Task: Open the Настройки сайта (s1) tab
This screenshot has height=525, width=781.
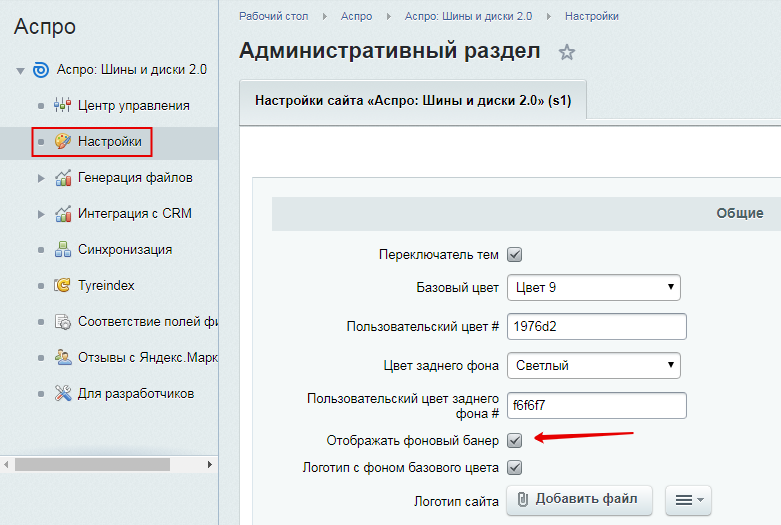Action: pyautogui.click(x=413, y=101)
